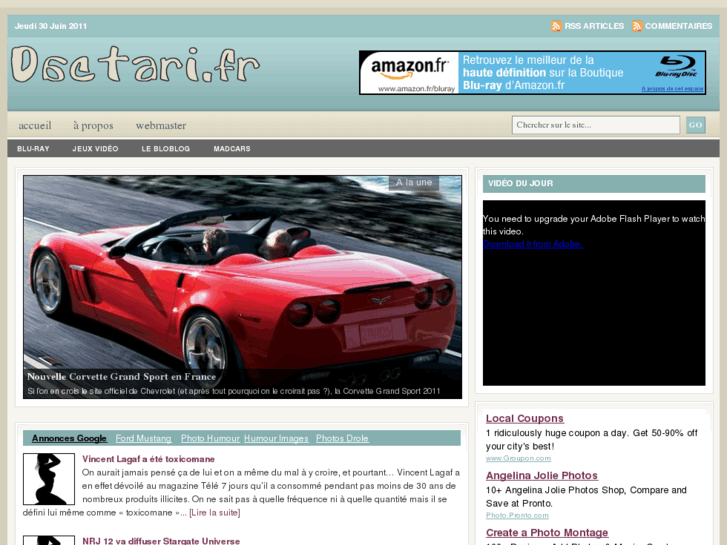
Task: Click 'Download it from Adobe' link
Action: point(532,244)
